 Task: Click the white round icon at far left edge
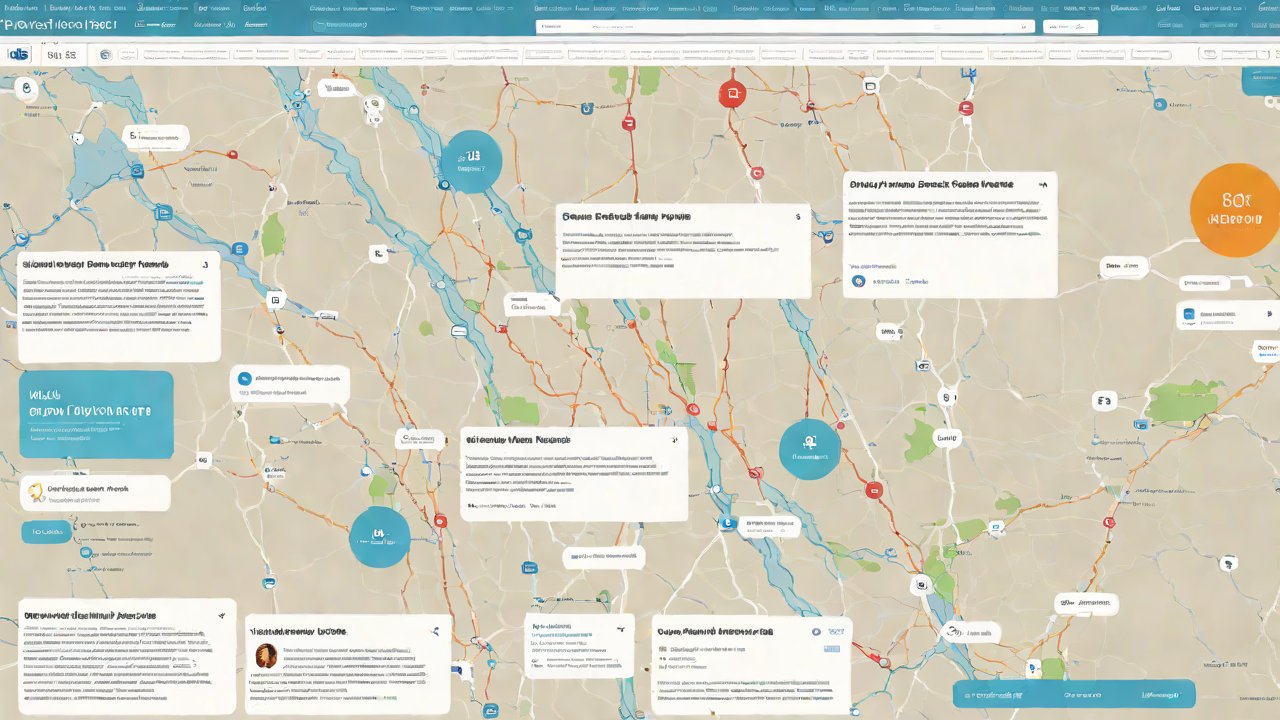[x=24, y=89]
